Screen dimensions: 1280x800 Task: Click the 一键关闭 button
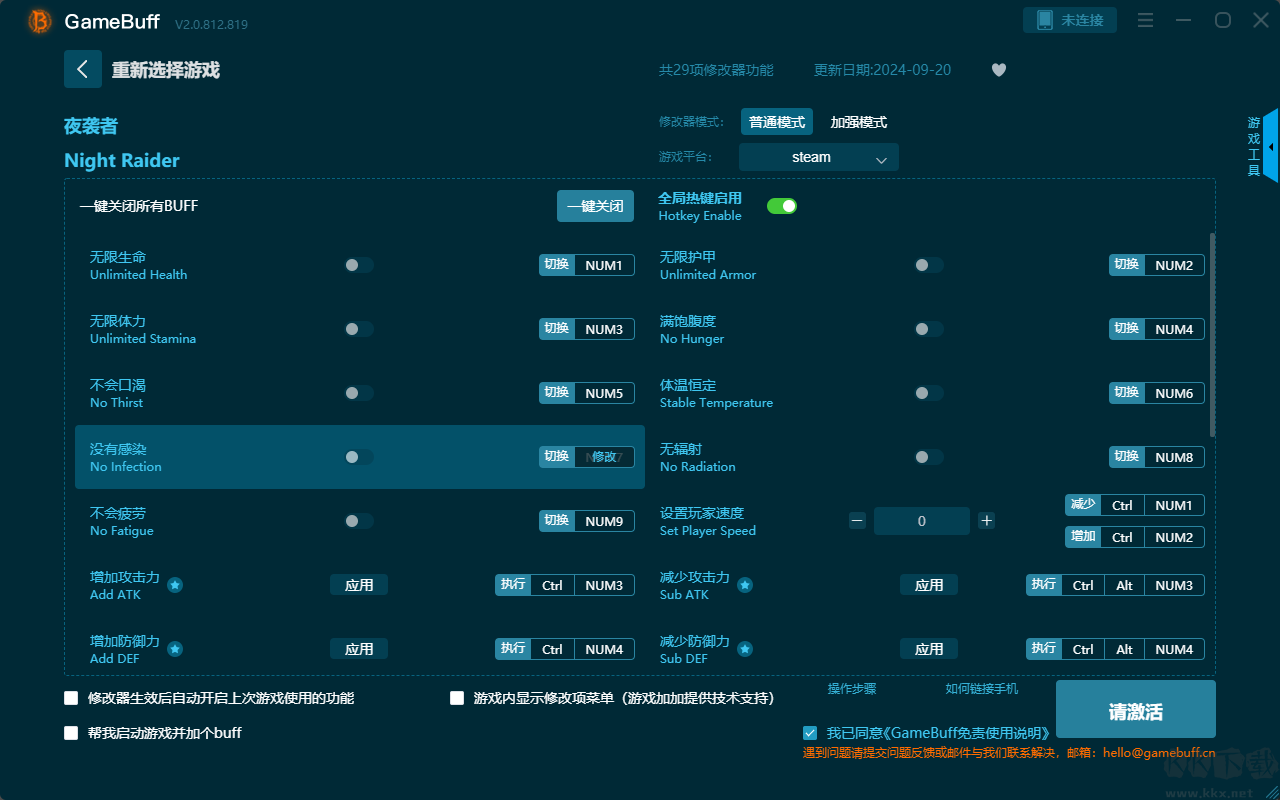point(595,206)
